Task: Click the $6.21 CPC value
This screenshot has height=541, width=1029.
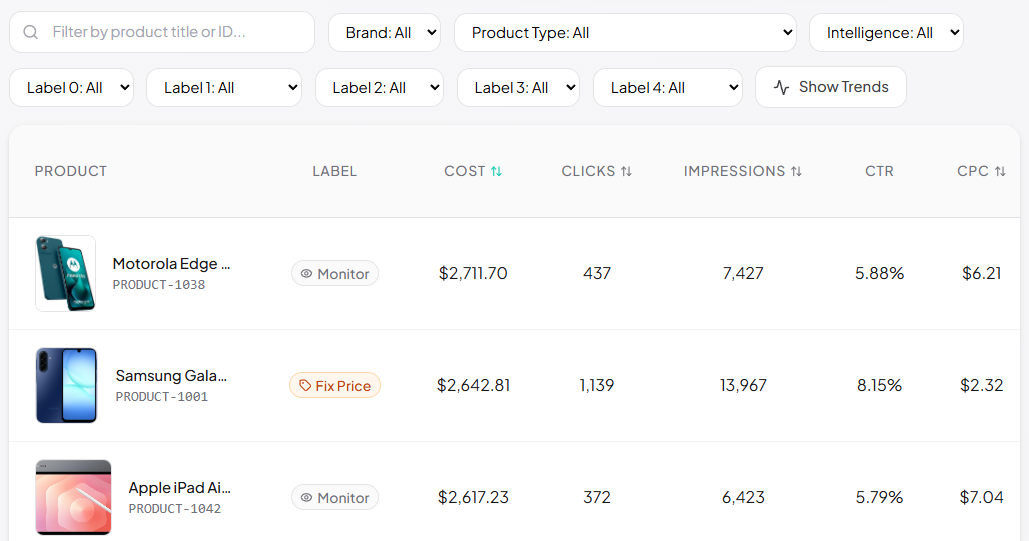Action: pos(982,273)
